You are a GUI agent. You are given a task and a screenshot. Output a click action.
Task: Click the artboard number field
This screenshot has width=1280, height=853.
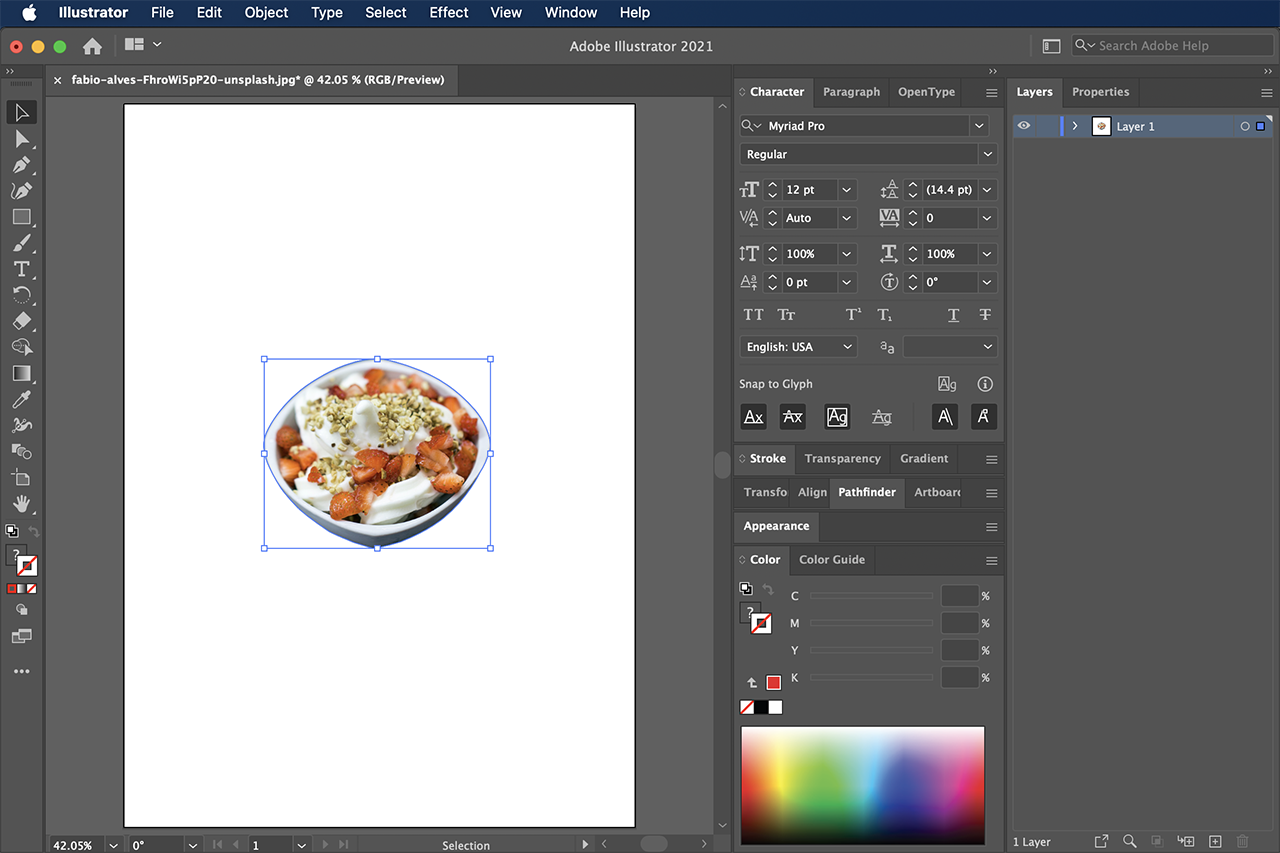point(269,845)
